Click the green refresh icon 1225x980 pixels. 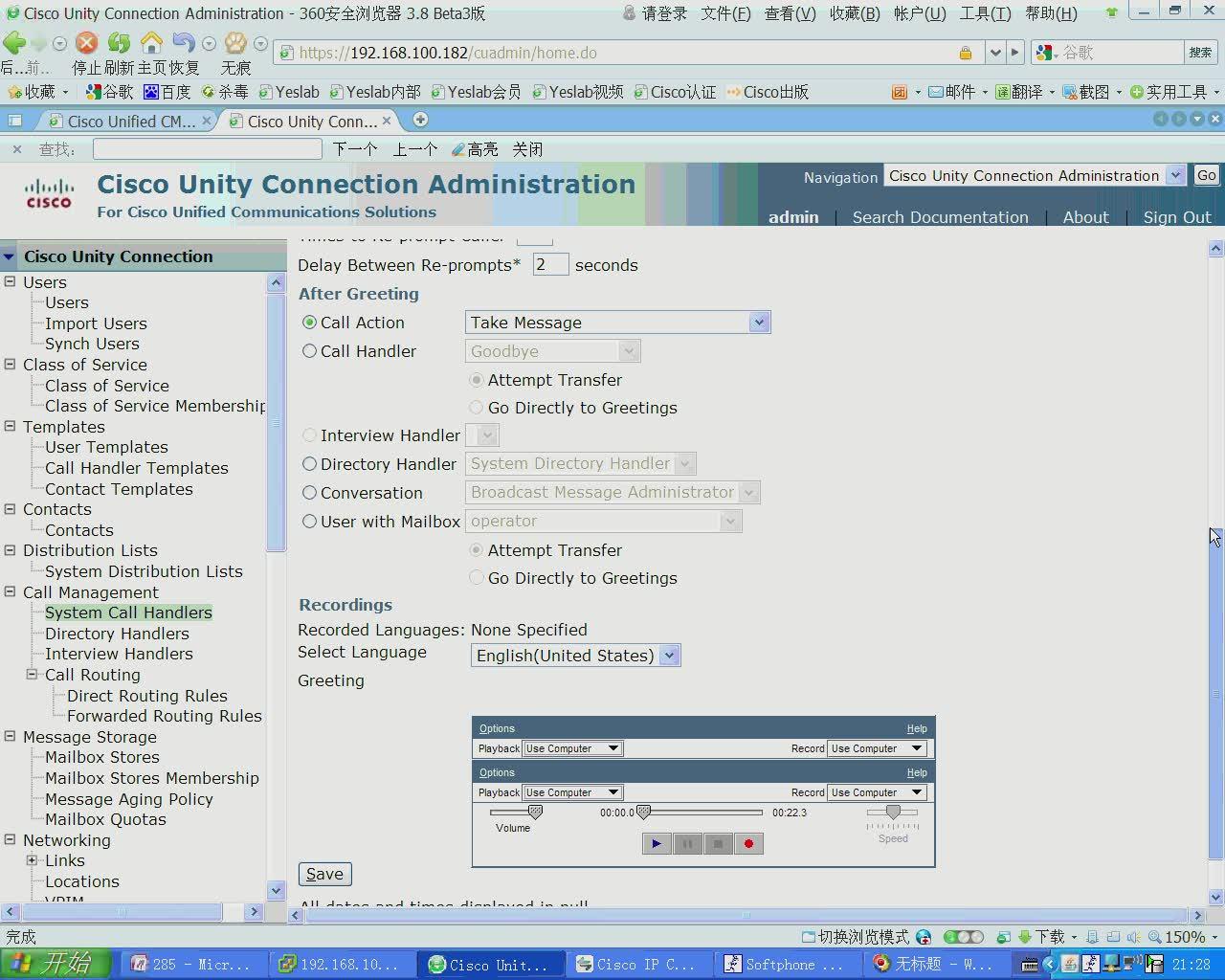119,43
